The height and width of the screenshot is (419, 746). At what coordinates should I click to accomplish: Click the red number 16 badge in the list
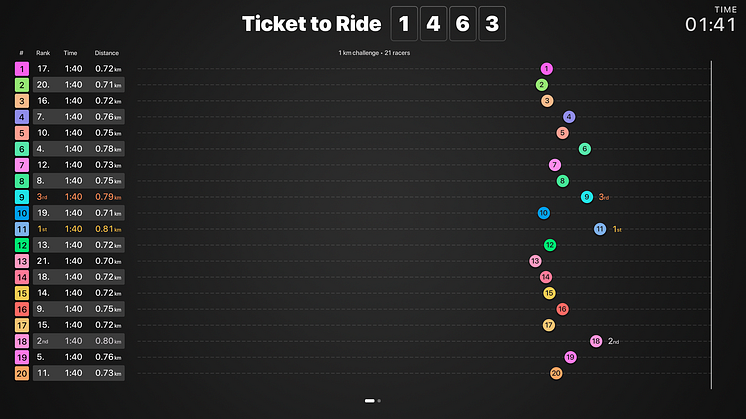(22, 309)
